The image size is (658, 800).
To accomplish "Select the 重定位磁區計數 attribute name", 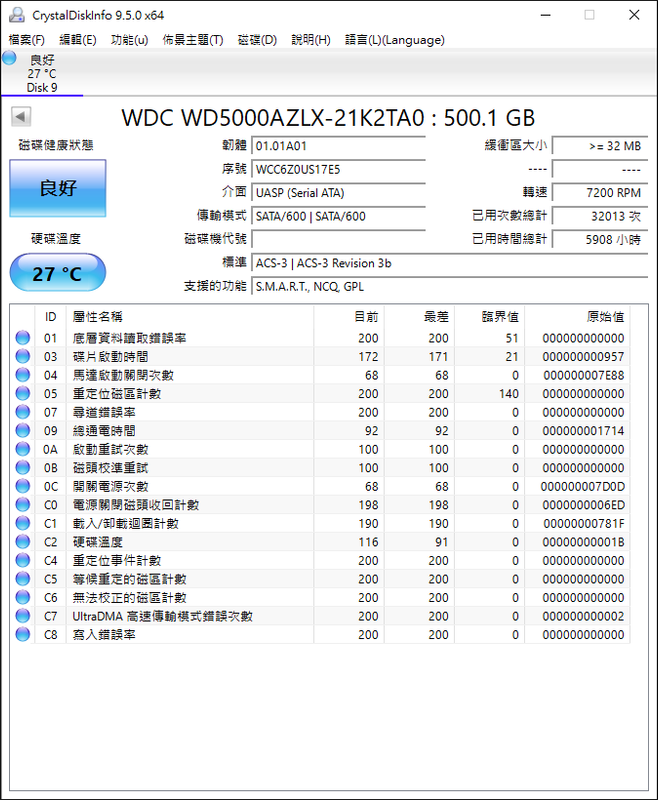I will click(116, 393).
